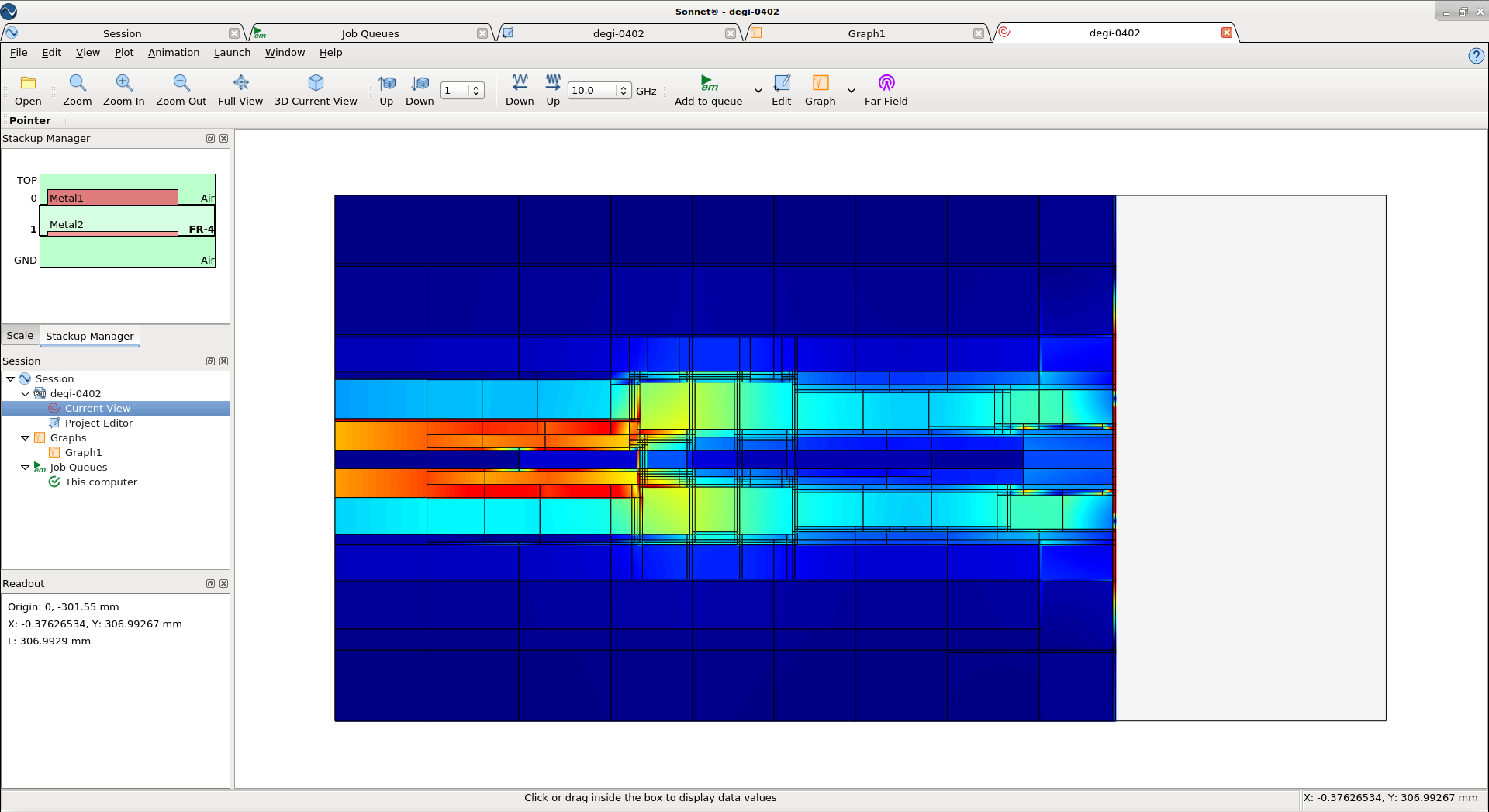Image resolution: width=1489 pixels, height=812 pixels.
Task: Open the Edit project icon
Action: (x=782, y=83)
